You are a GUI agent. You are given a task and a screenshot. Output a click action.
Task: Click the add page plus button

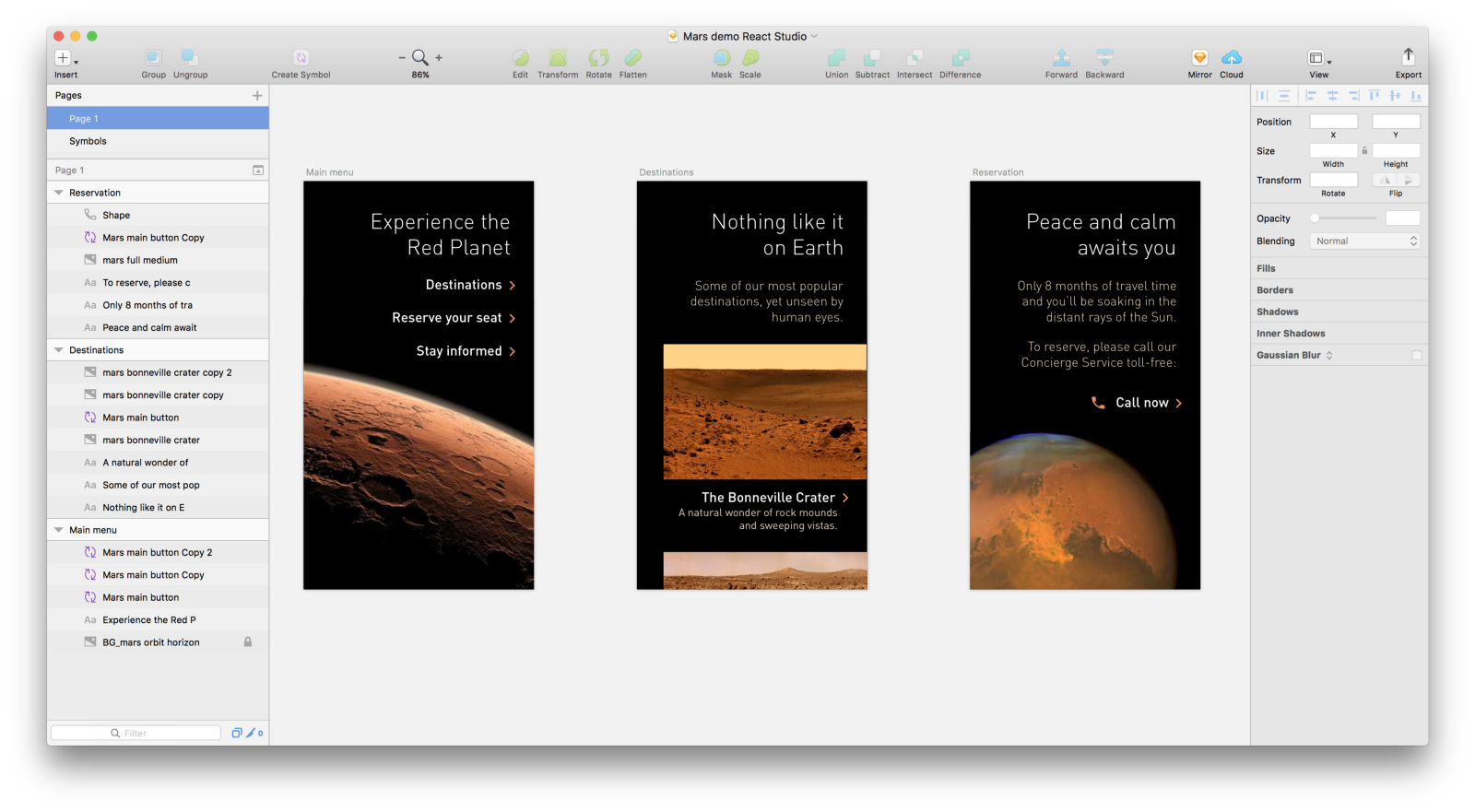(257, 96)
